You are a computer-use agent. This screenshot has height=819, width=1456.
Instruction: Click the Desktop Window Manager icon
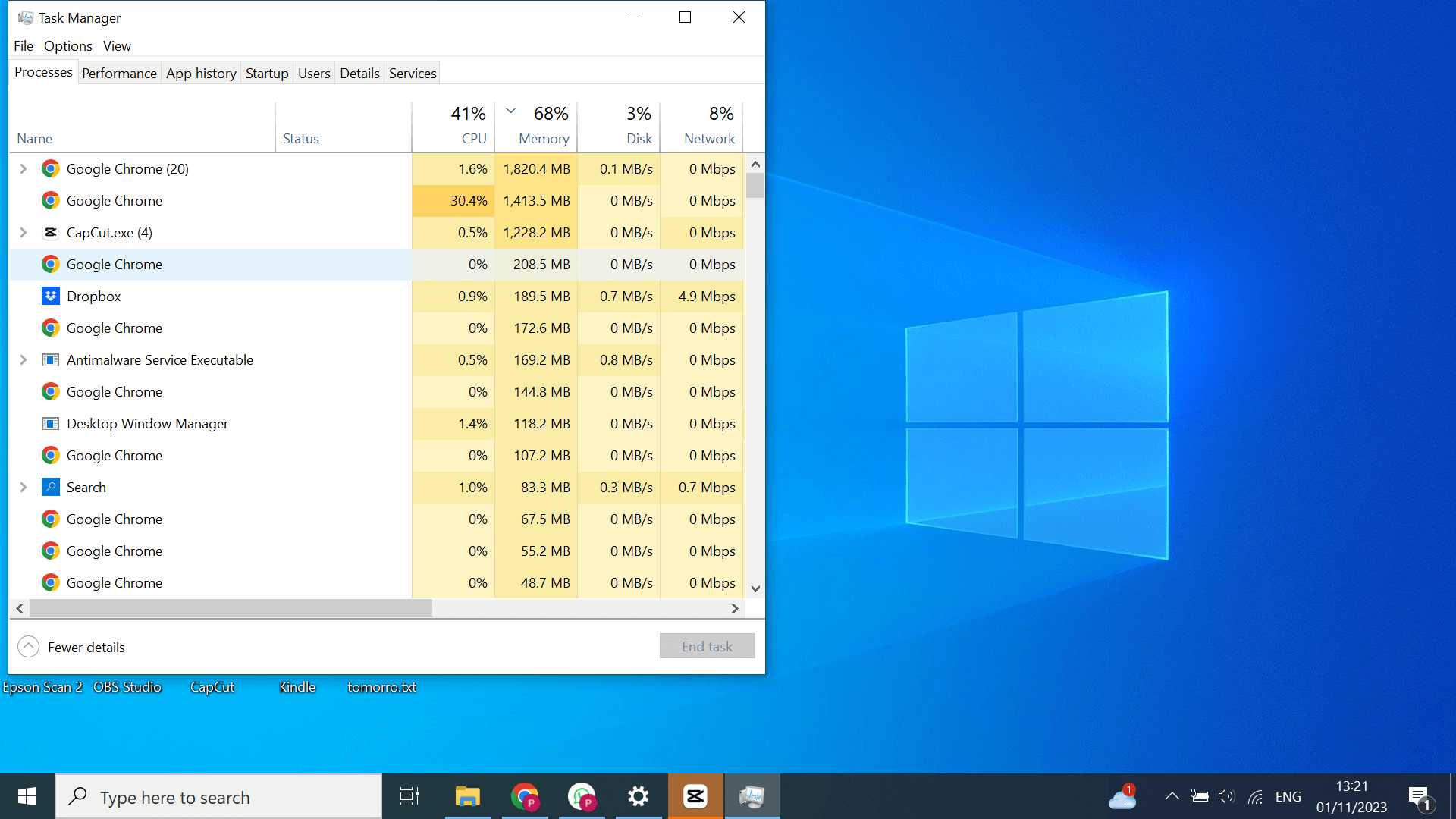[51, 424]
